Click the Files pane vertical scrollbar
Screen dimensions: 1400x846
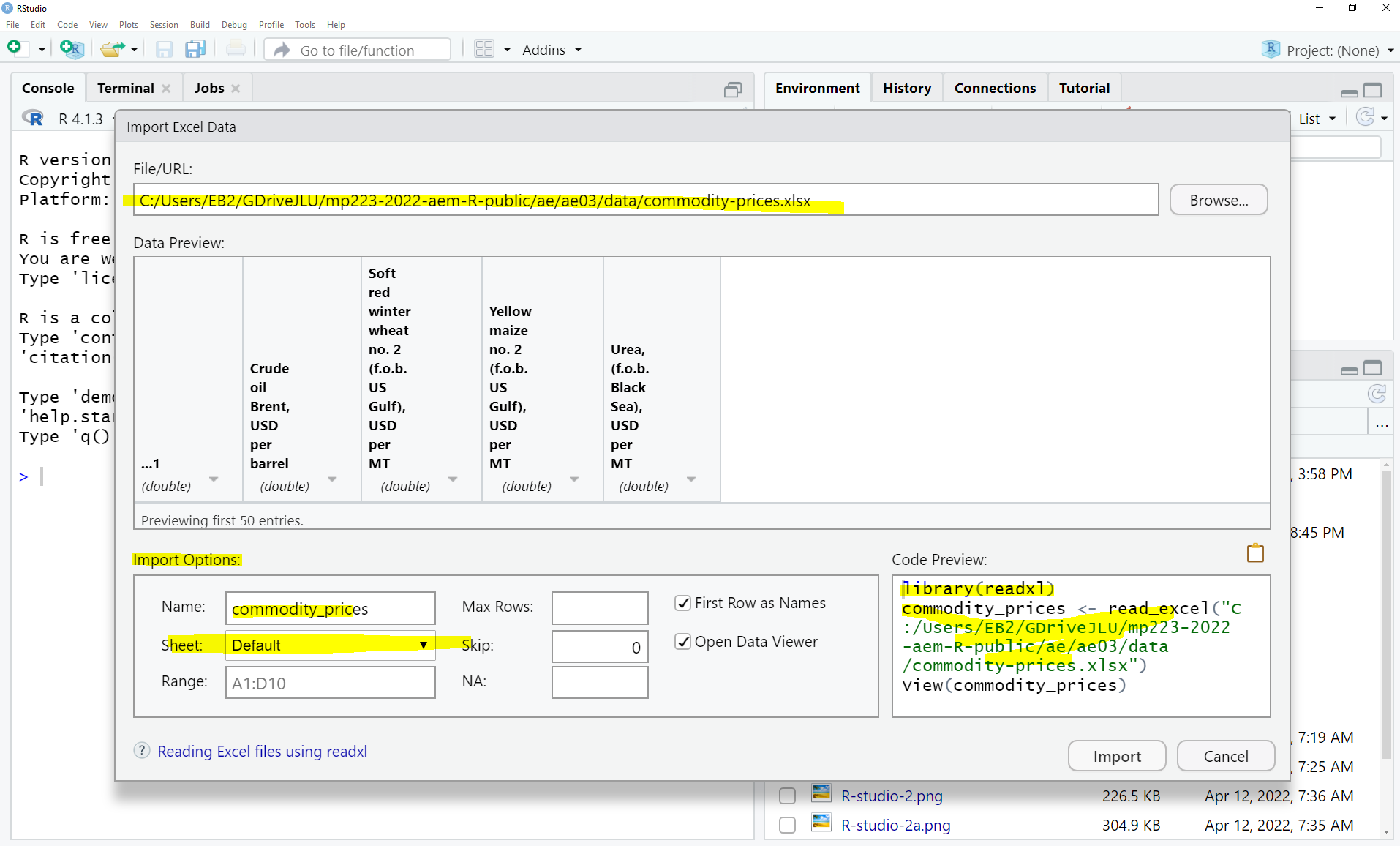tap(1385, 615)
